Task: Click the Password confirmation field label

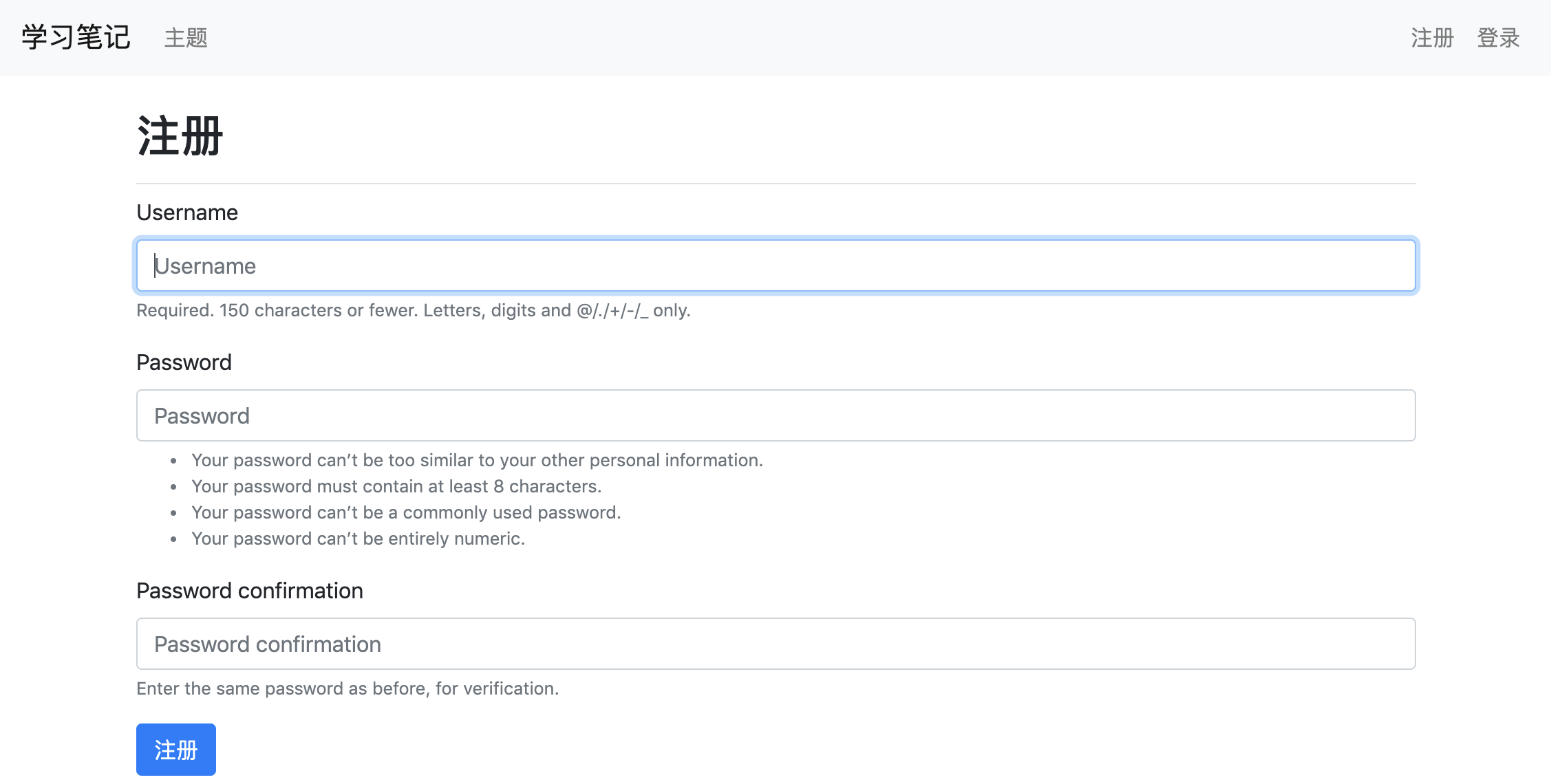Action: click(x=250, y=591)
